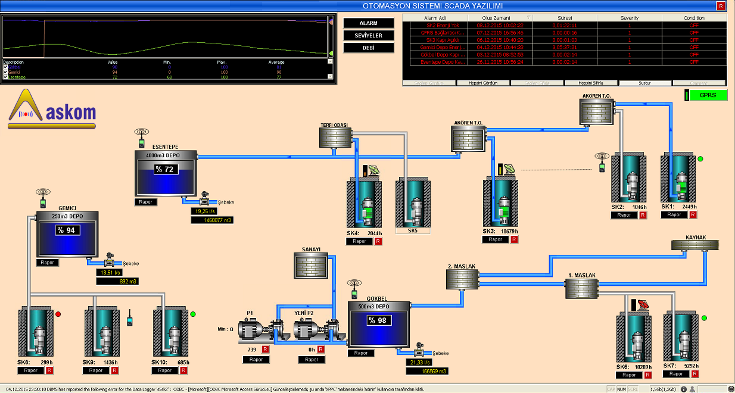Click sort arrow on Oluş Zamanı column
This screenshot has height=393, width=735.
tap(528, 18)
